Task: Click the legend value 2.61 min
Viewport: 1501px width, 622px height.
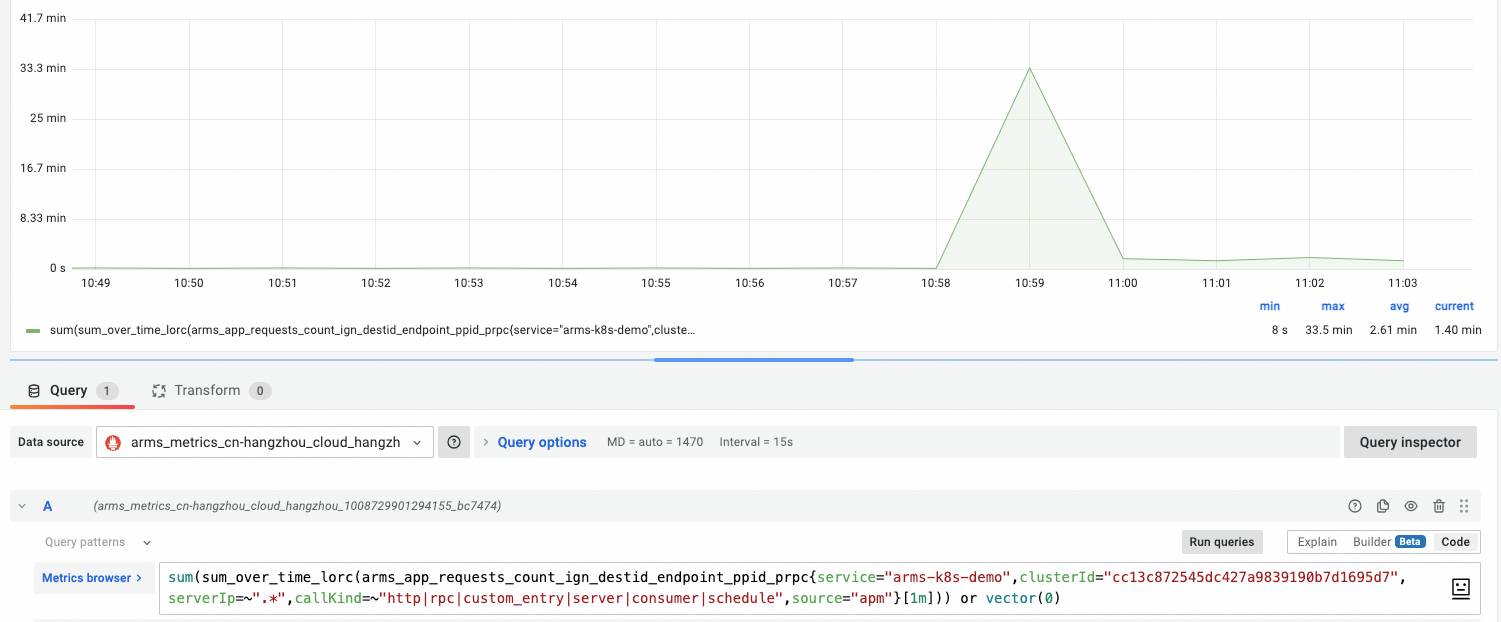Action: [x=1393, y=330]
